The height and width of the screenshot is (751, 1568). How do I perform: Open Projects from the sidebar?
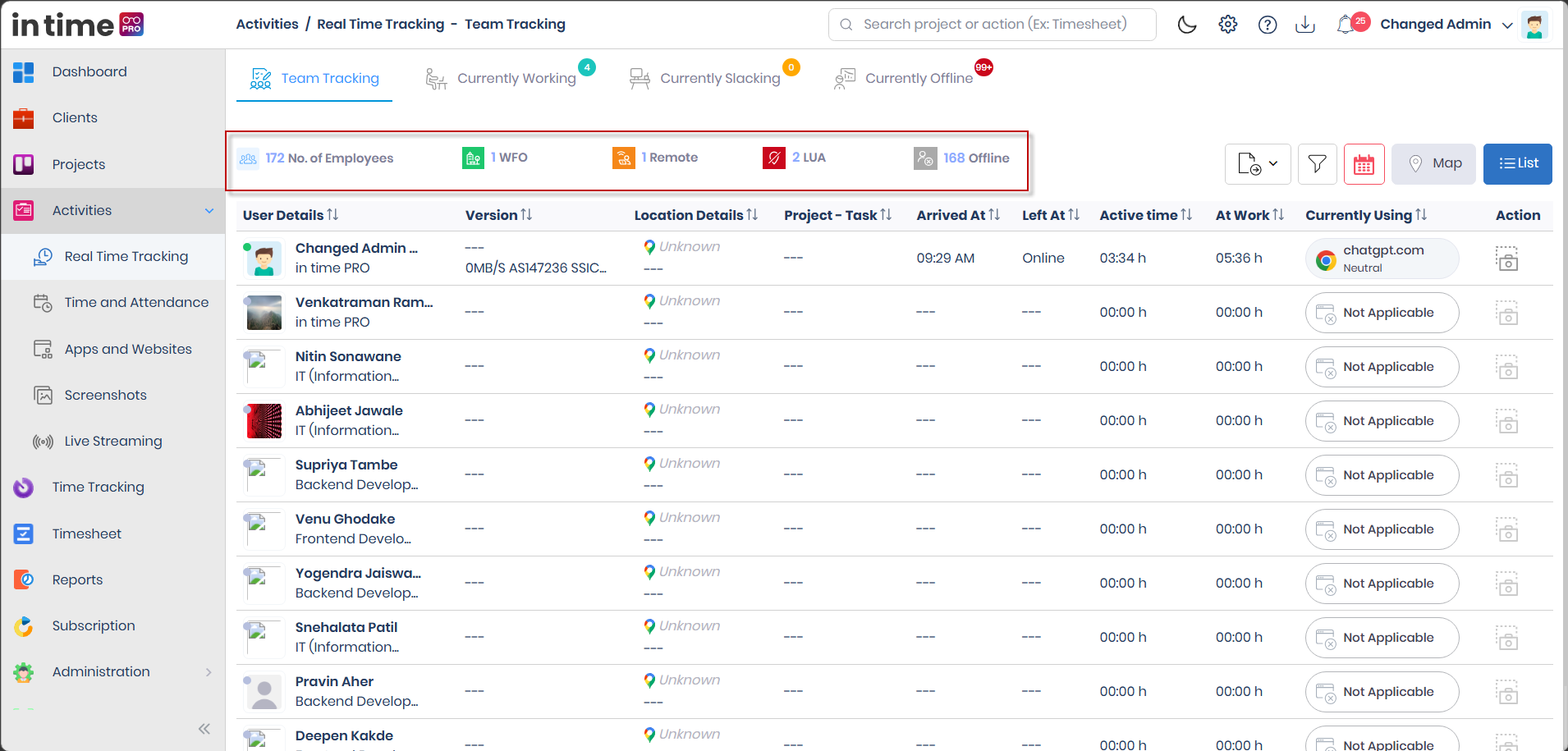[112, 164]
